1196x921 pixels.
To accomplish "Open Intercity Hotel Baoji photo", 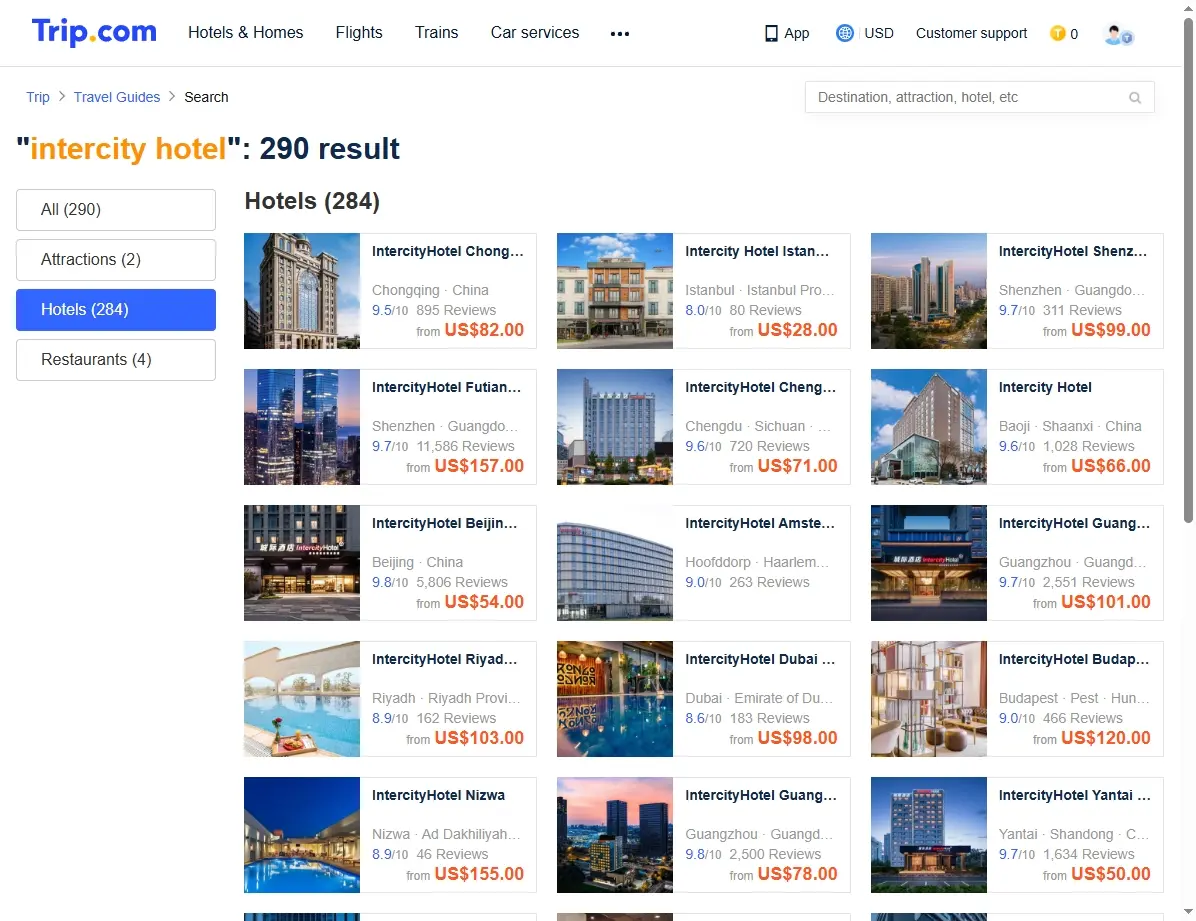I will click(x=929, y=427).
